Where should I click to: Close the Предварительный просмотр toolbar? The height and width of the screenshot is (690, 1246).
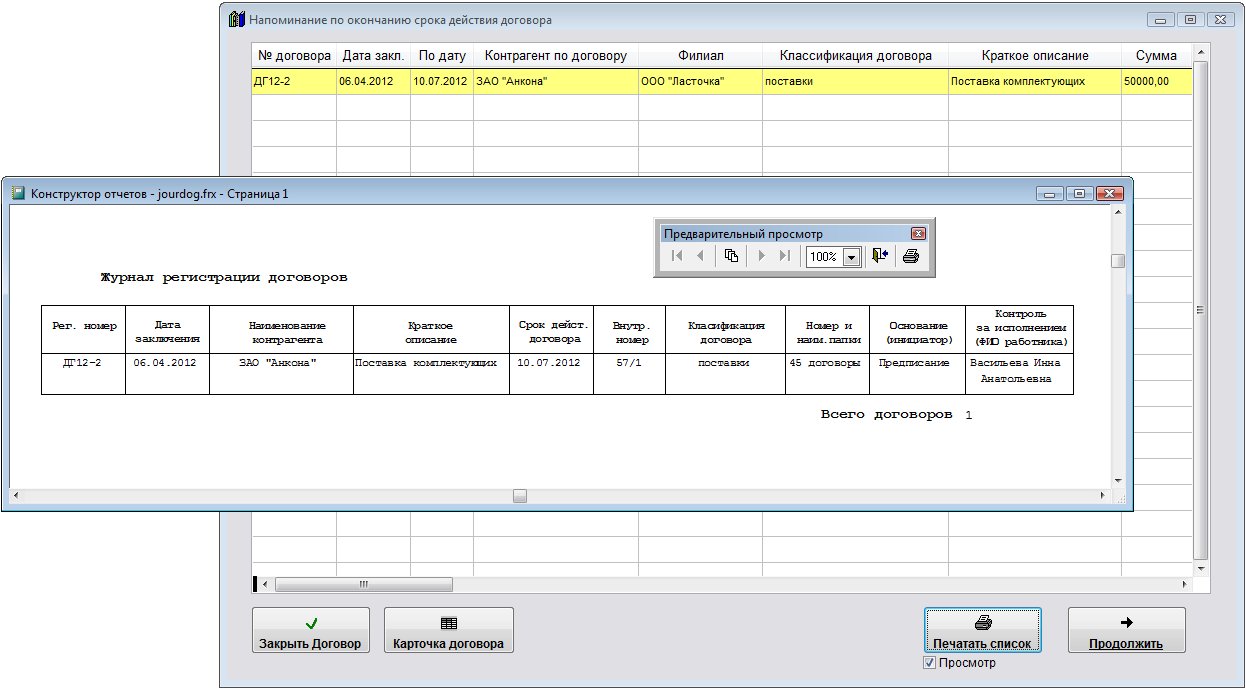click(917, 233)
